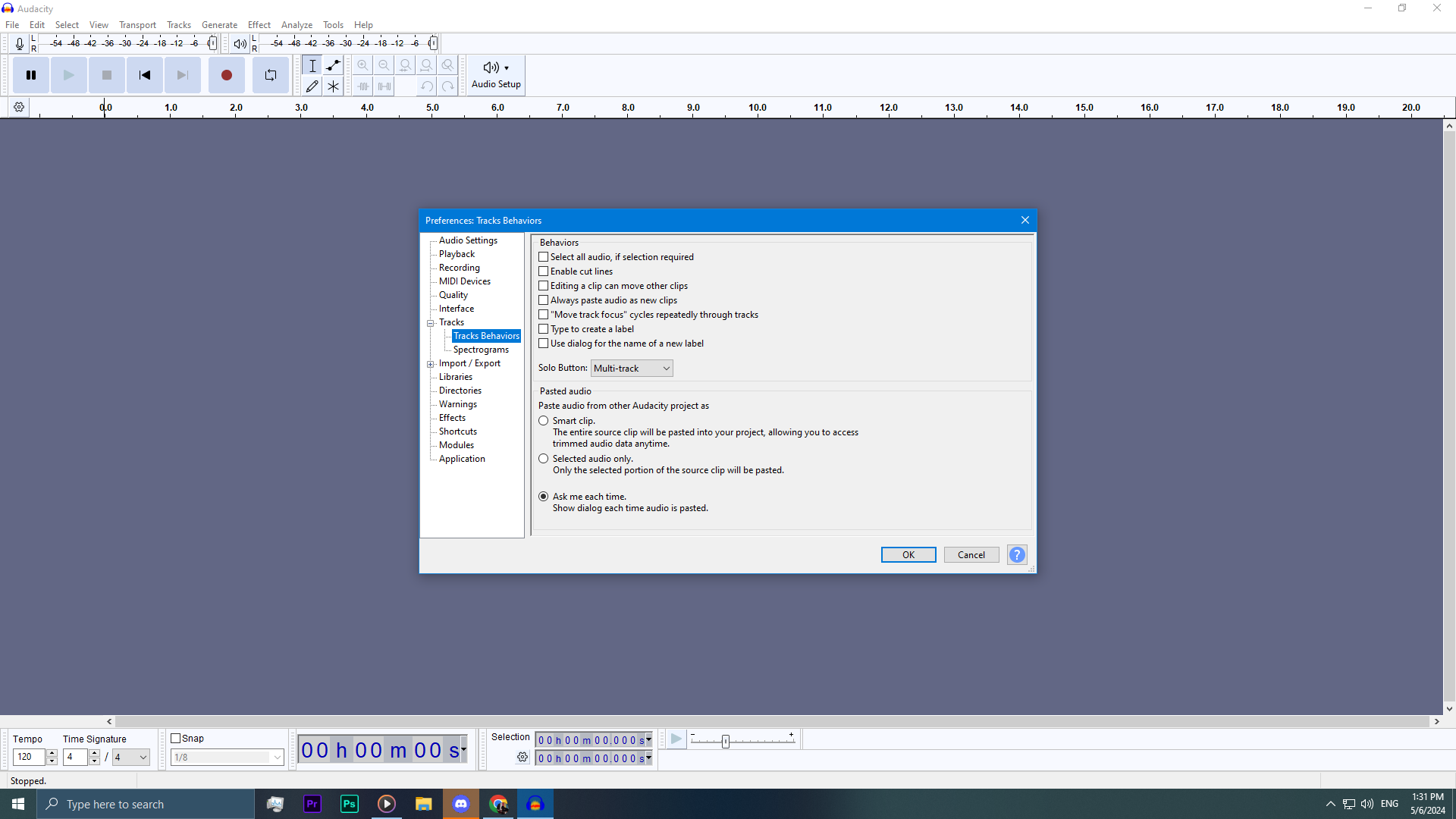Expand Import / Export tree node
Viewport: 1456px width, 819px height.
coord(431,364)
